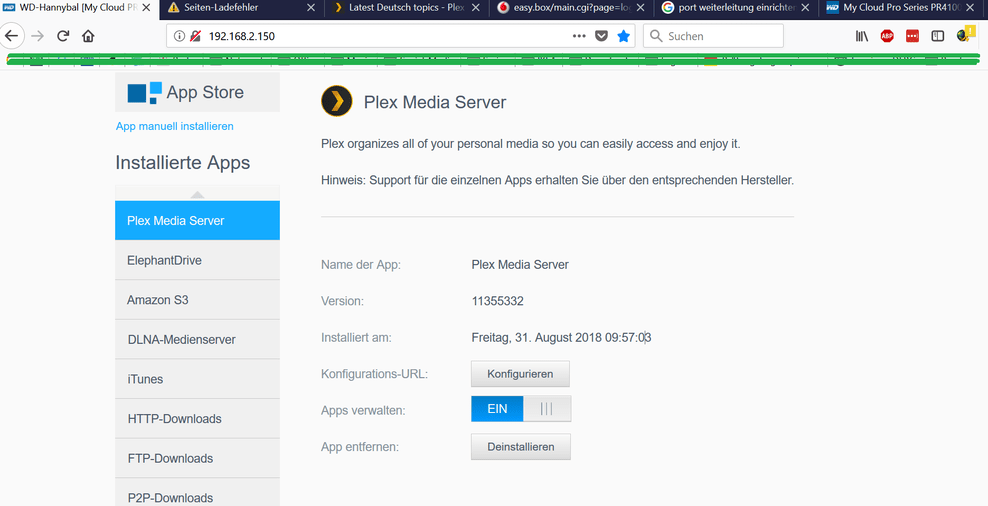Click the Konfigurieren button

(520, 374)
